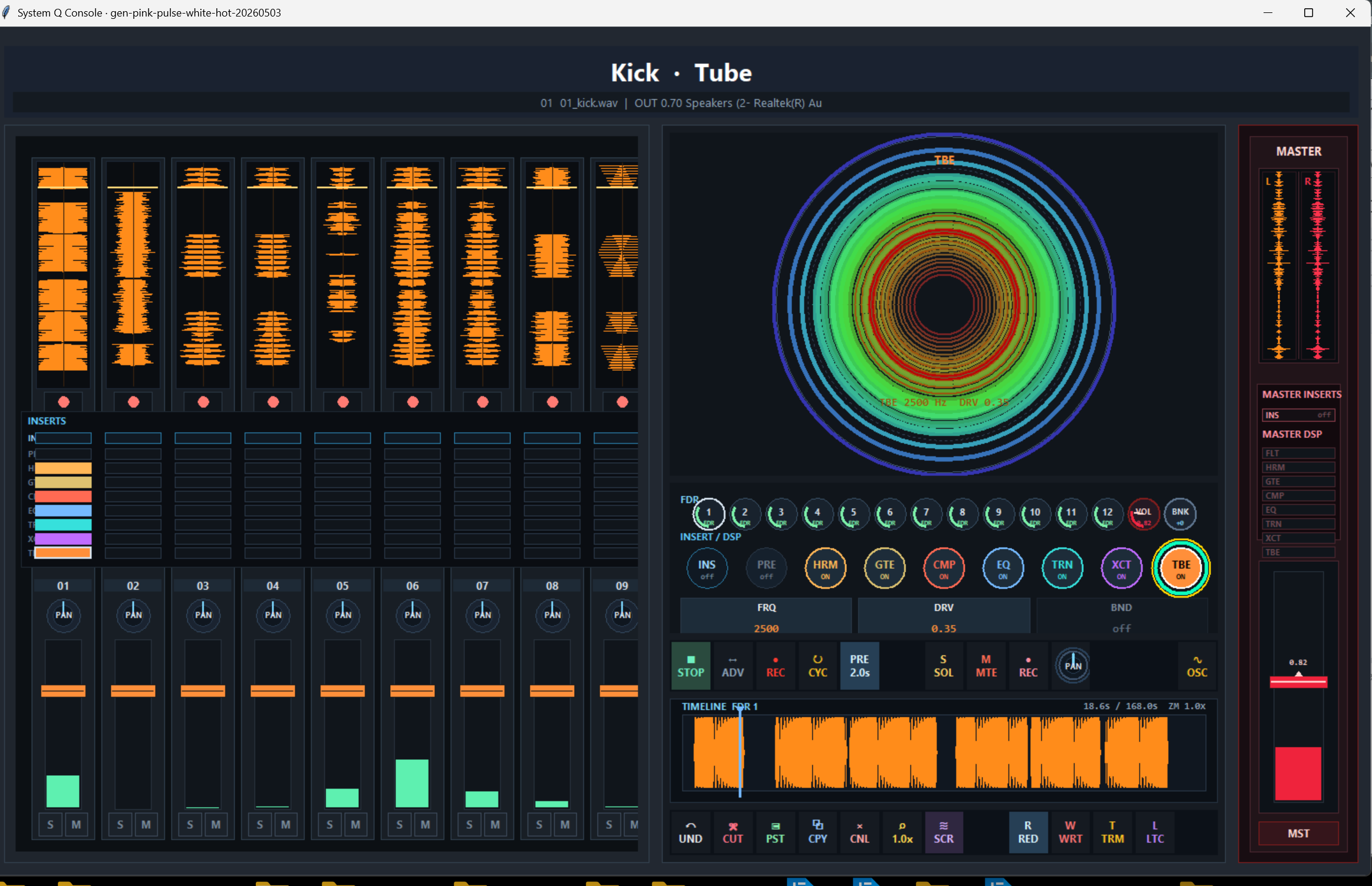Toggle the HRM harmonics module

coord(825,568)
